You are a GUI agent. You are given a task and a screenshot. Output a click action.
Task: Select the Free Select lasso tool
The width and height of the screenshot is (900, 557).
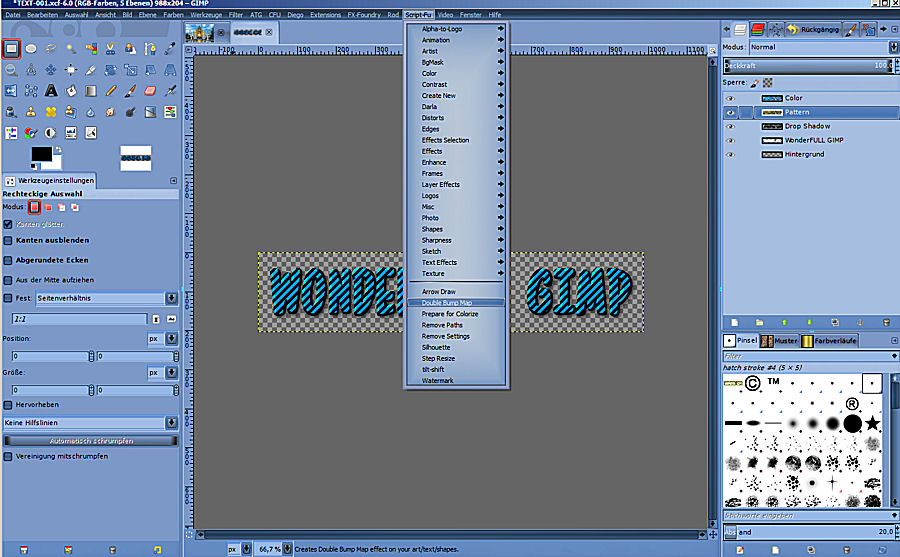(51, 49)
